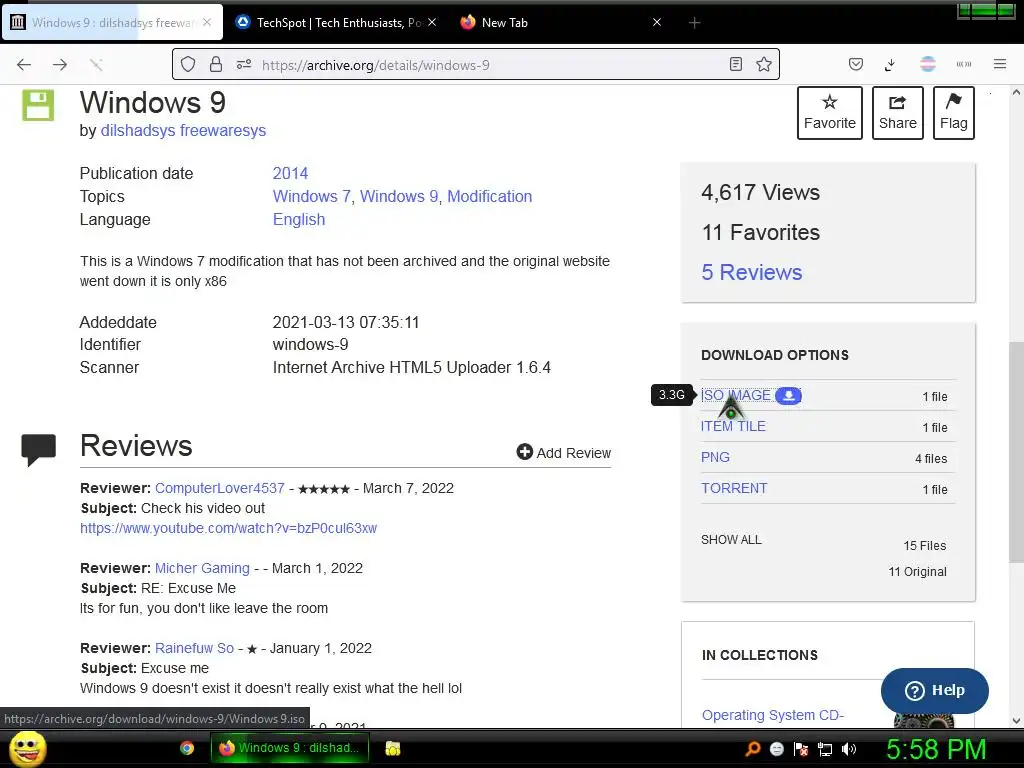The height and width of the screenshot is (768, 1024).
Task: Open the smiley face start menu
Action: point(28,748)
